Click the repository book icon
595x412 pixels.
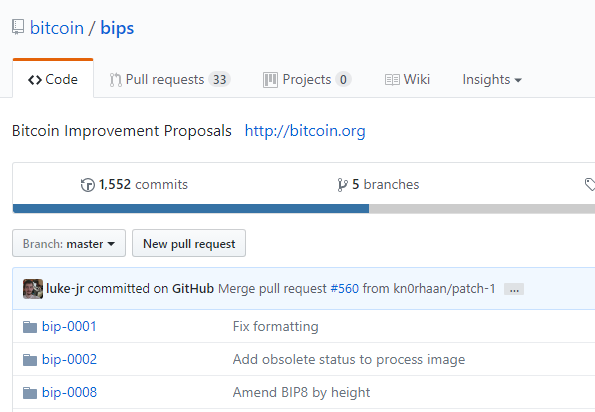pos(18,28)
